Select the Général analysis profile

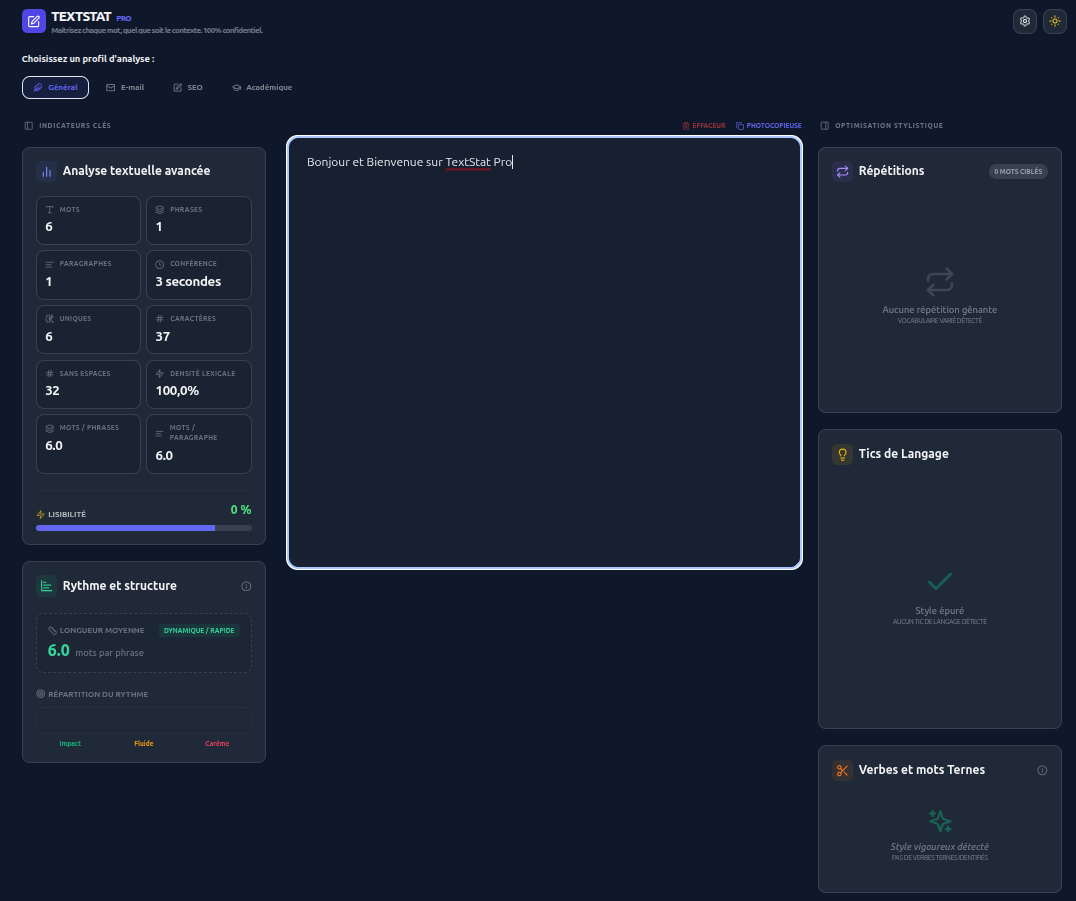pos(56,87)
